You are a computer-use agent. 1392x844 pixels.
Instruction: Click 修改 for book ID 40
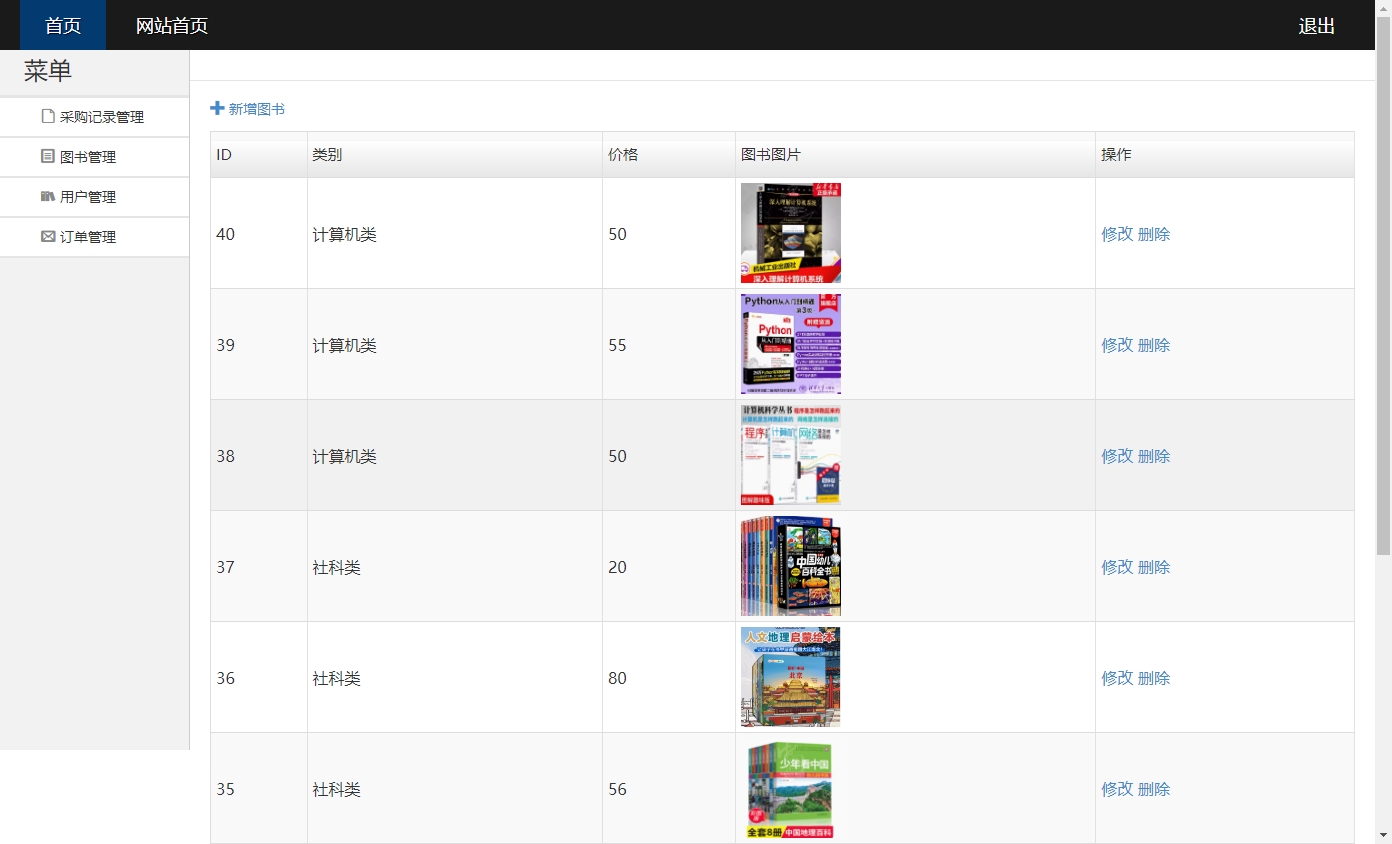tap(1117, 234)
